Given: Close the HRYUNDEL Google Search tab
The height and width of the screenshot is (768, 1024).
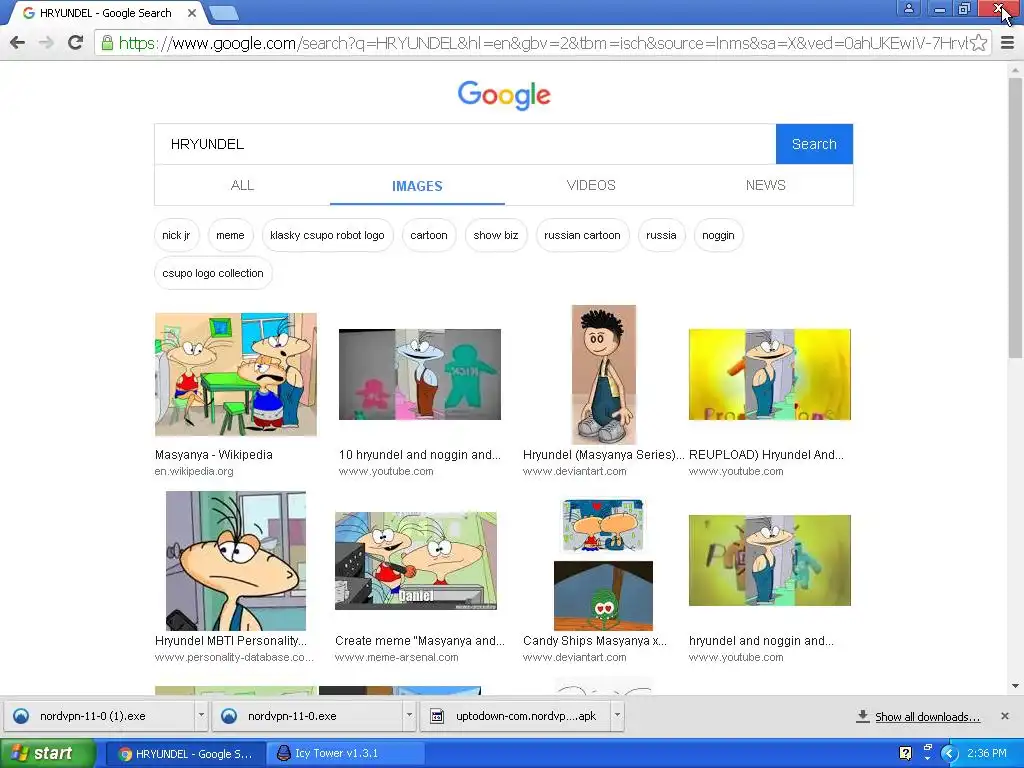Looking at the screenshot, I should [x=191, y=13].
